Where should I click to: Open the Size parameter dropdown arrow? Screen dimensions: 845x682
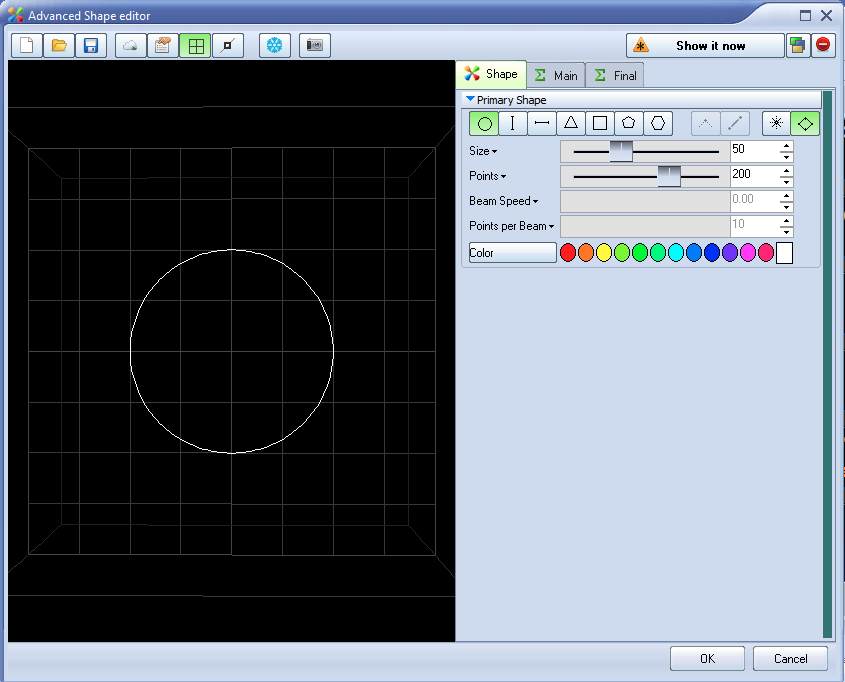[494, 151]
